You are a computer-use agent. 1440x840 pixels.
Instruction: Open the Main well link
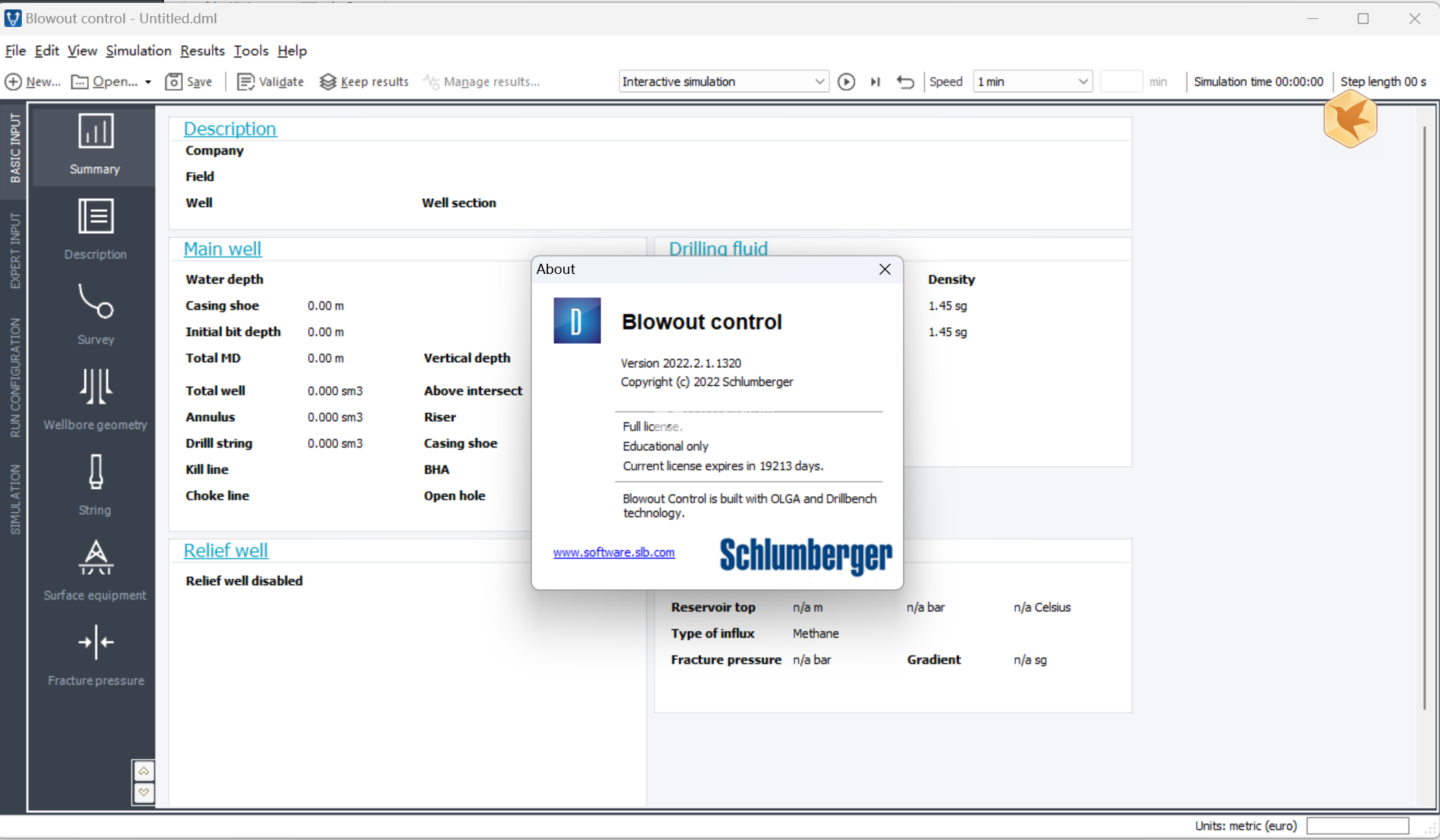(x=222, y=248)
